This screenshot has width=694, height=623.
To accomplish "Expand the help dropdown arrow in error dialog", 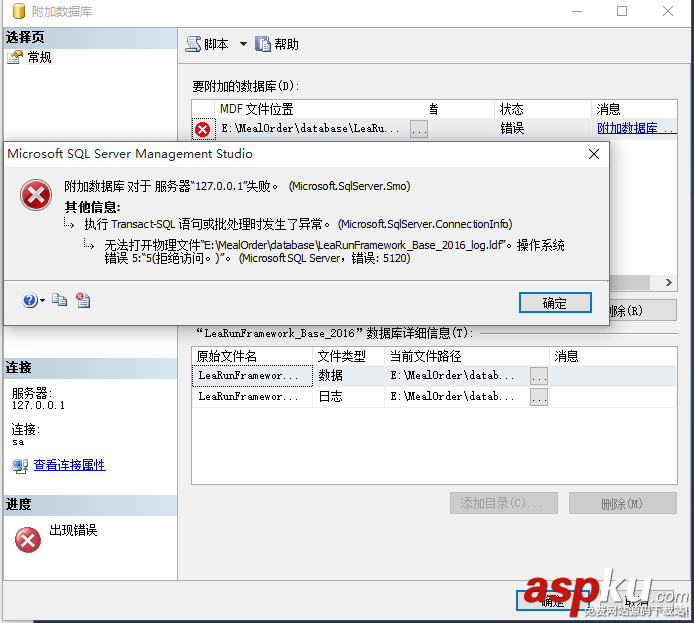I will pos(42,300).
